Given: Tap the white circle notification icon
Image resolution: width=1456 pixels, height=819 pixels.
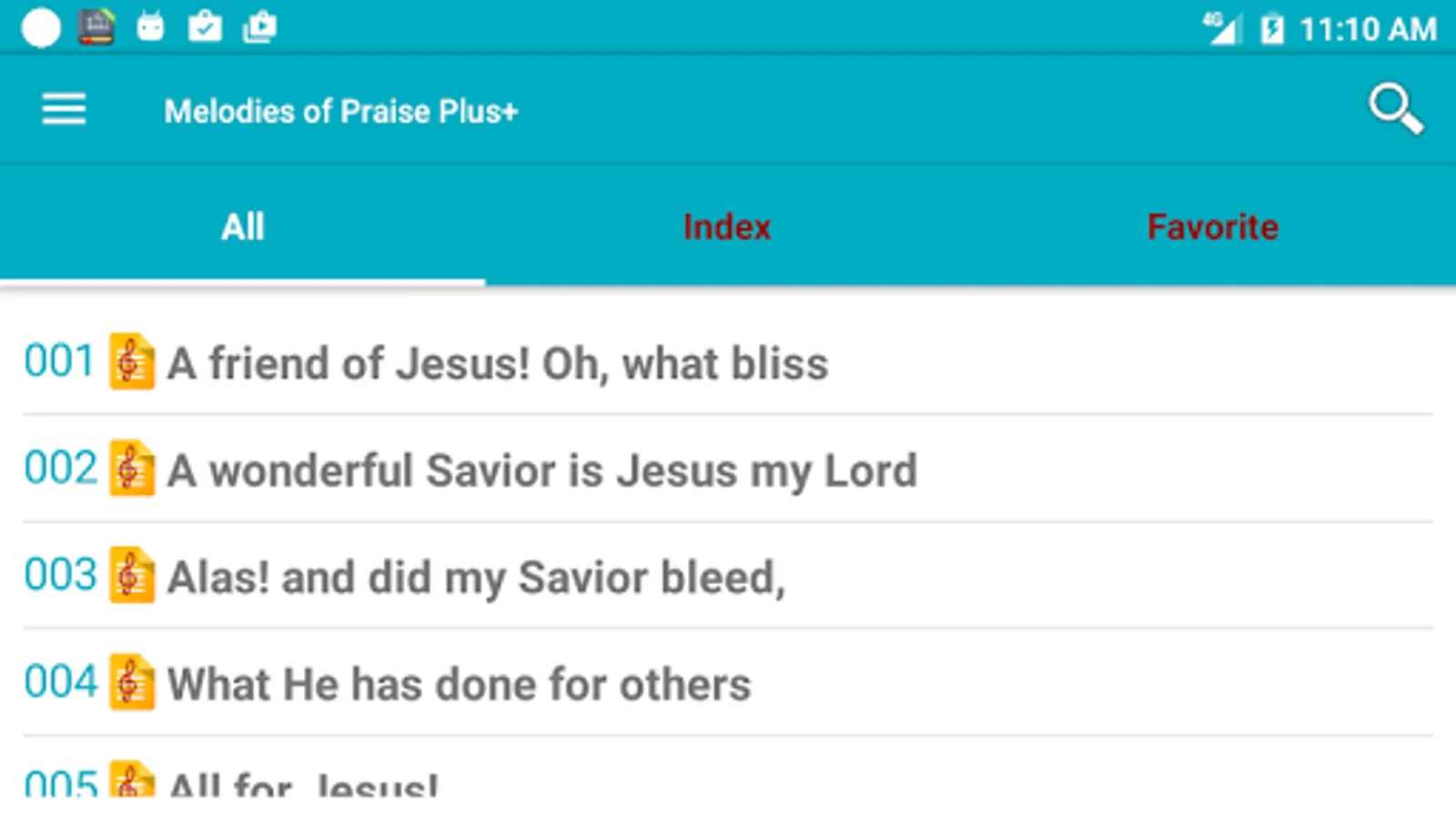Looking at the screenshot, I should coord(41,28).
